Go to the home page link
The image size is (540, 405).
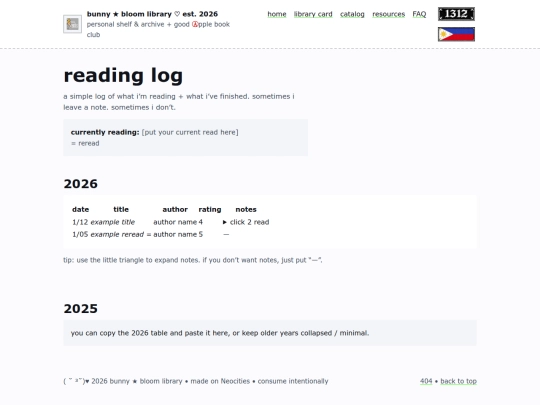click(x=277, y=14)
